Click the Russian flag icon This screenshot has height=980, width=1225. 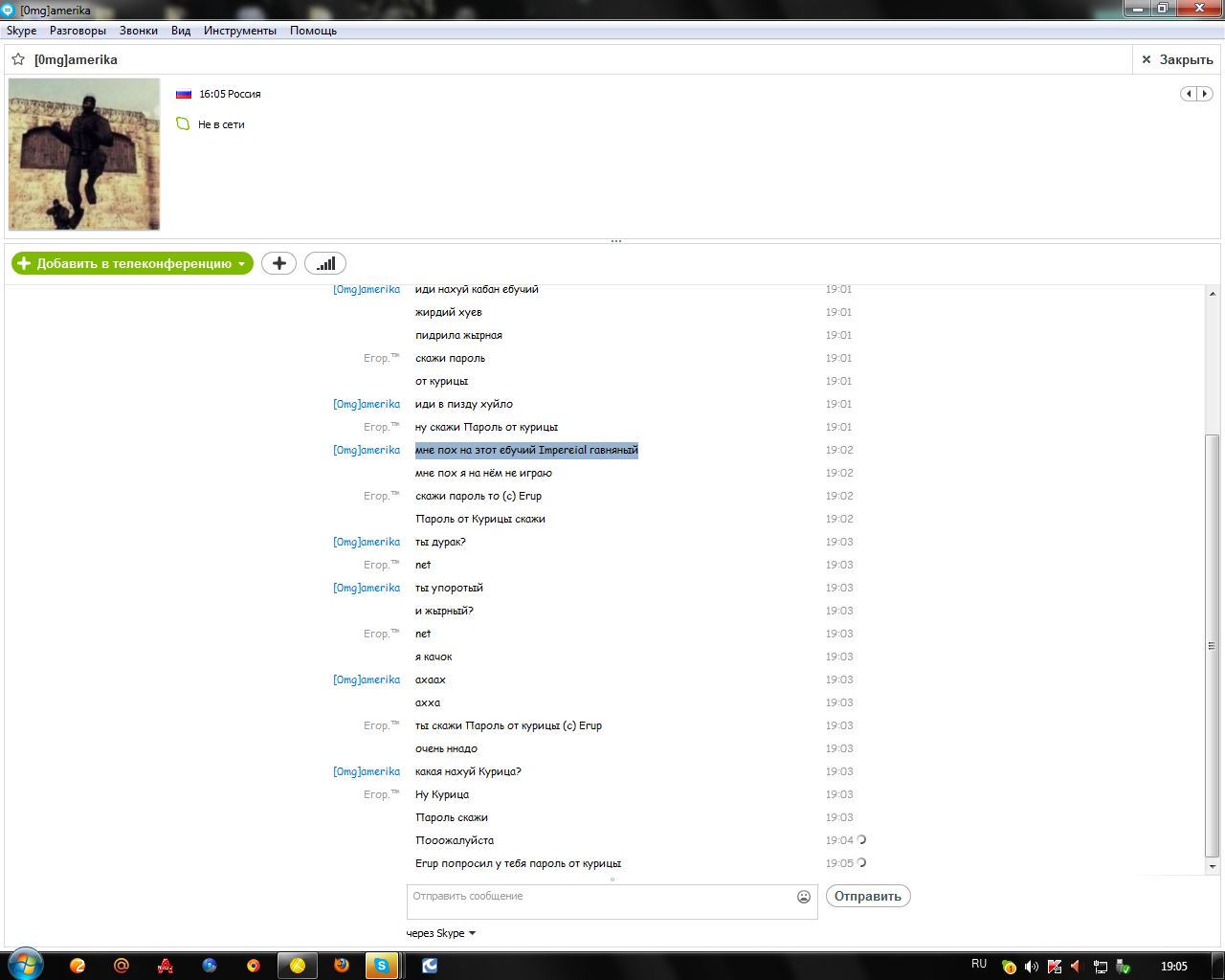click(184, 94)
